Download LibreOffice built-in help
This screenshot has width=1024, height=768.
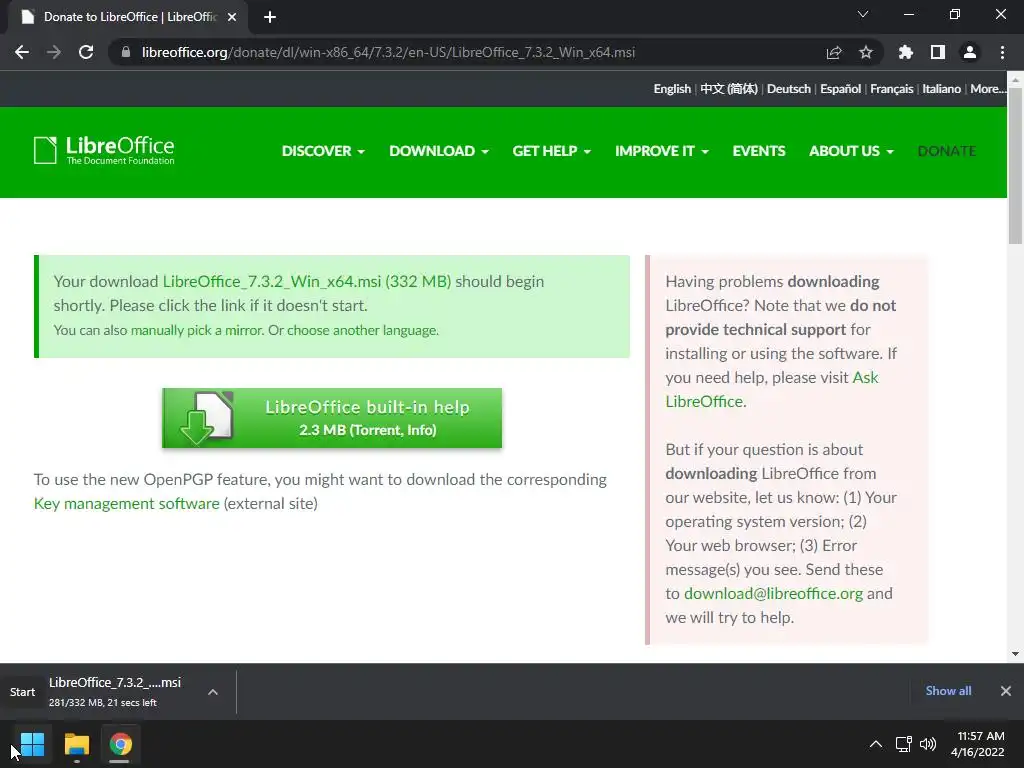[x=332, y=418]
